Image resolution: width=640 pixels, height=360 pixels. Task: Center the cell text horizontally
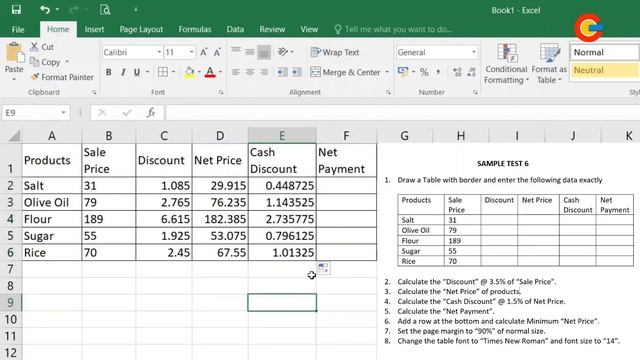tap(250, 72)
